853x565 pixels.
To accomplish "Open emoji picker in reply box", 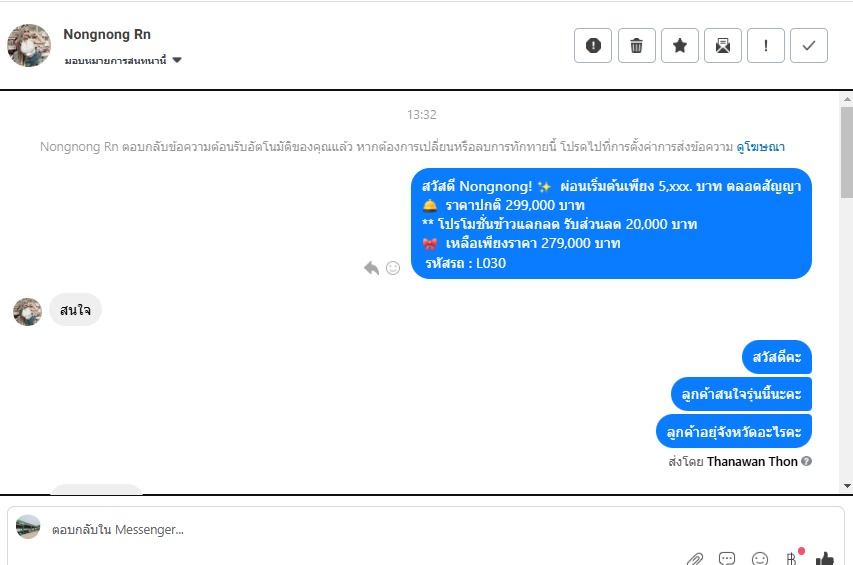I will (x=759, y=558).
